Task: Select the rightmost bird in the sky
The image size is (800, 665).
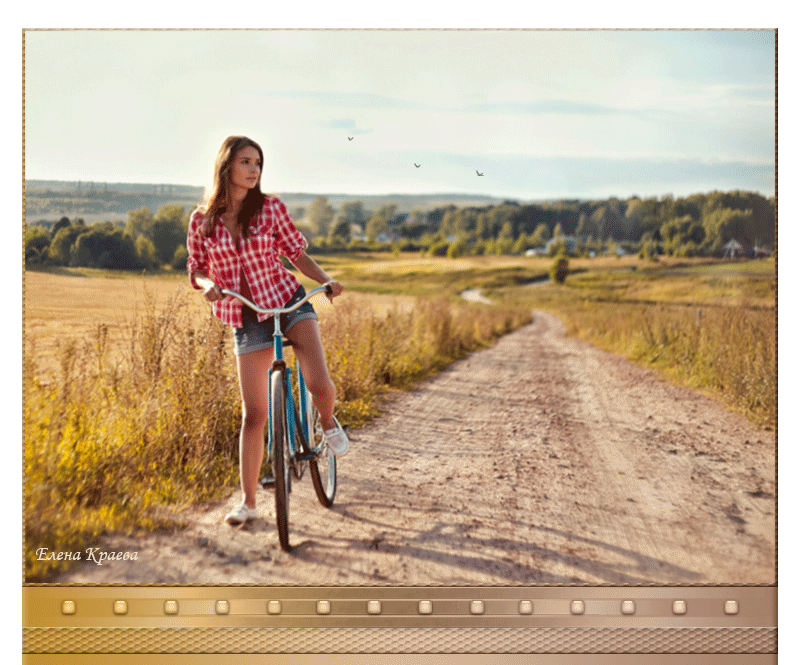Action: [479, 173]
